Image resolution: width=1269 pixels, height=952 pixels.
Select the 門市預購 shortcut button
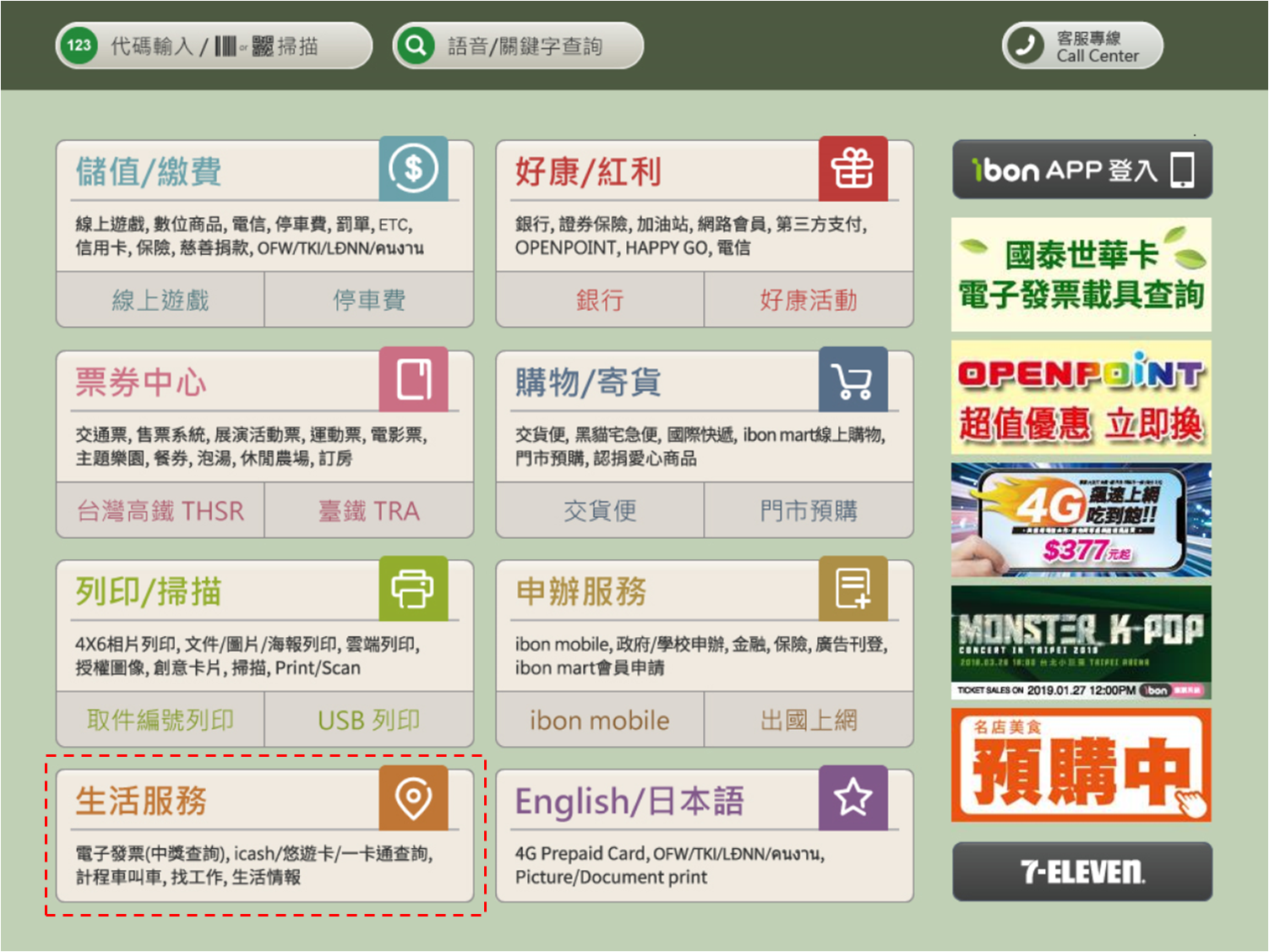pyautogui.click(x=809, y=510)
